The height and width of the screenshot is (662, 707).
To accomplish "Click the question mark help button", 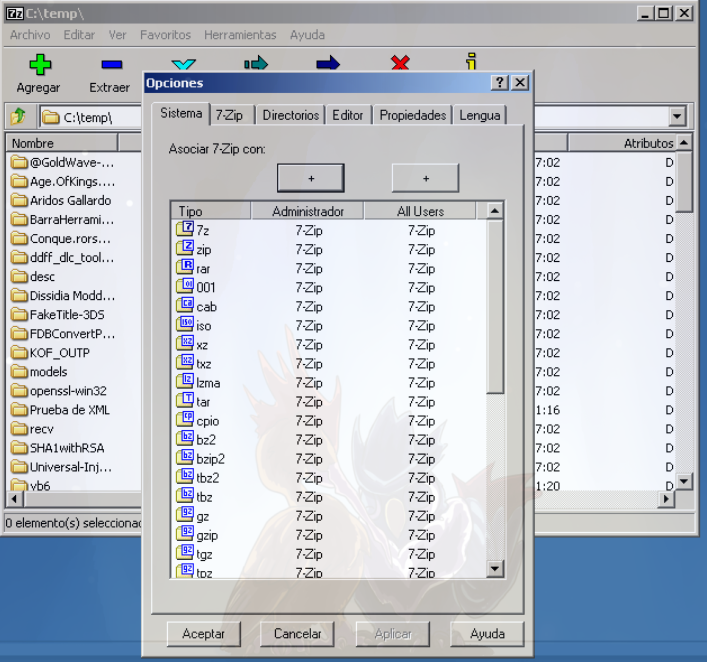I will 499,83.
